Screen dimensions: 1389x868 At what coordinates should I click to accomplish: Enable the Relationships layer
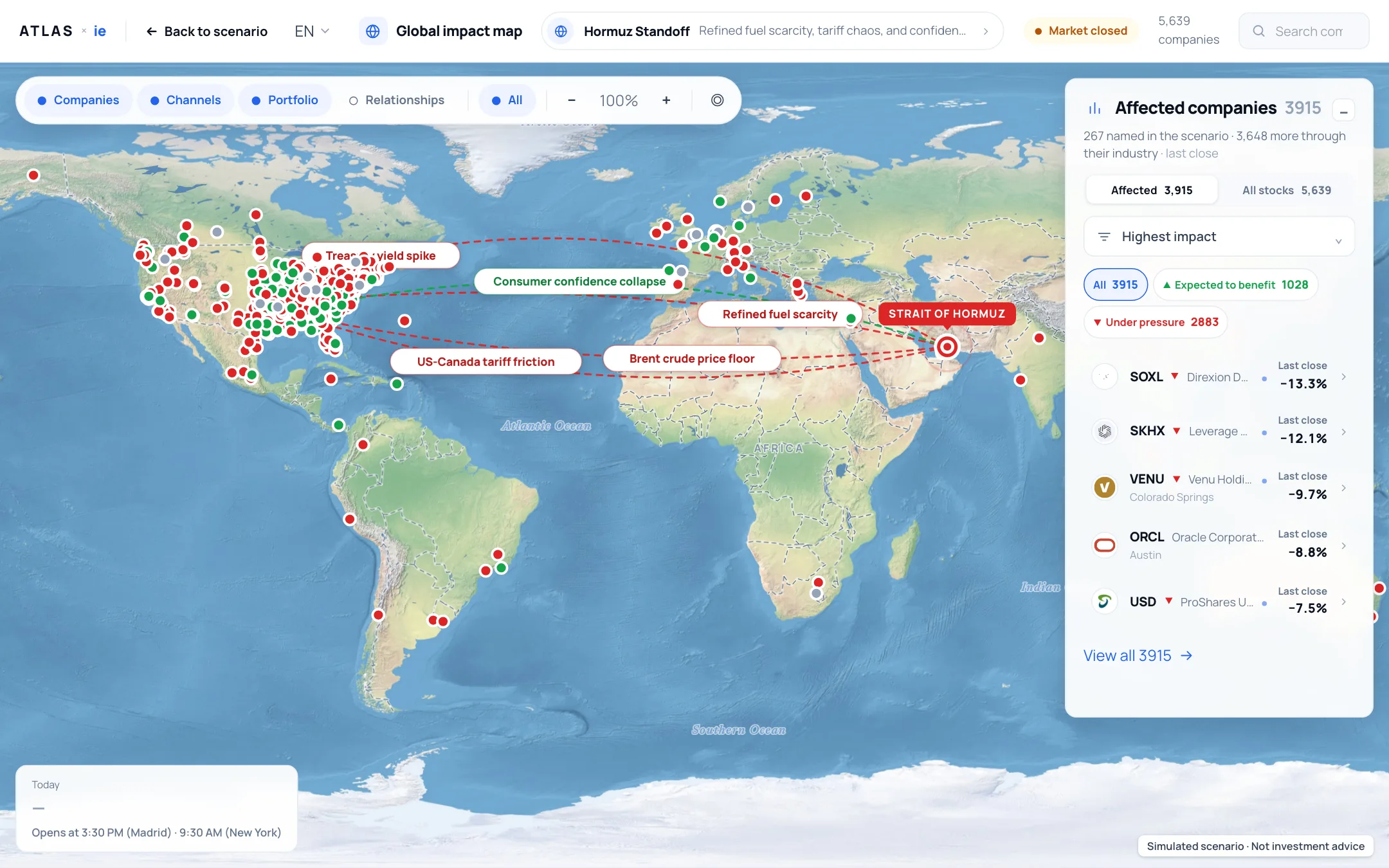pos(397,100)
